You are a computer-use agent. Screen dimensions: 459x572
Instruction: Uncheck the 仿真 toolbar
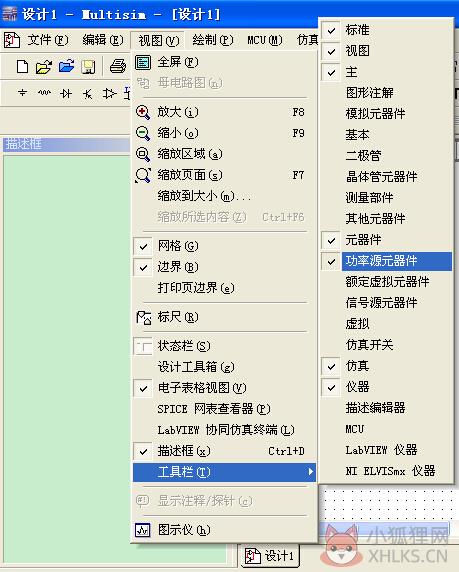click(x=386, y=366)
